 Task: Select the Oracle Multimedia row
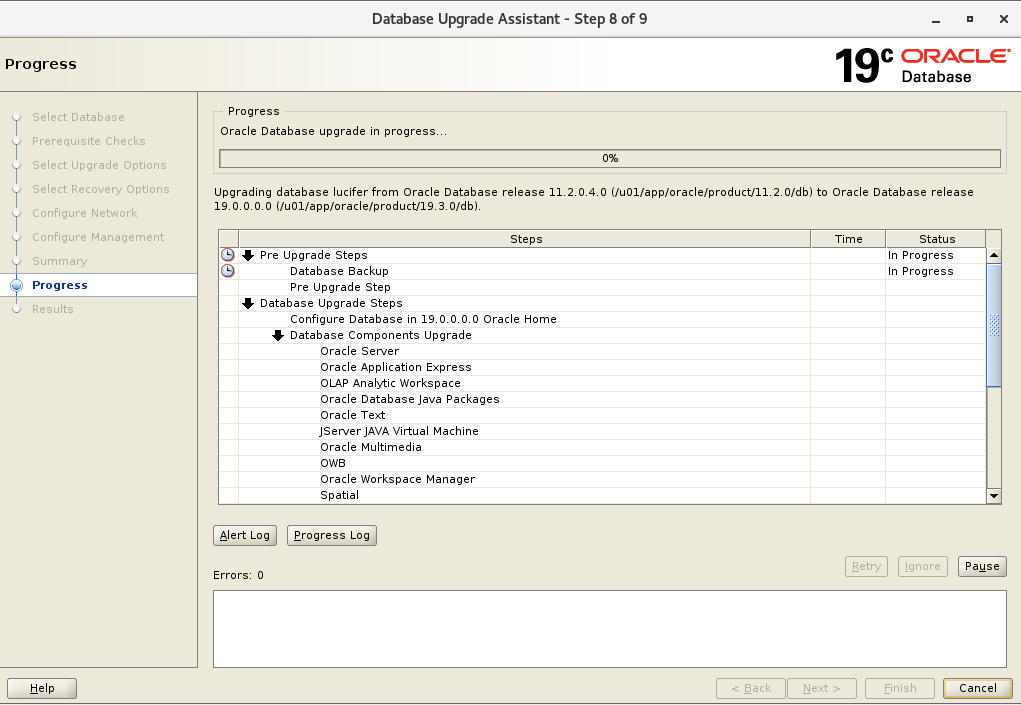(602, 447)
